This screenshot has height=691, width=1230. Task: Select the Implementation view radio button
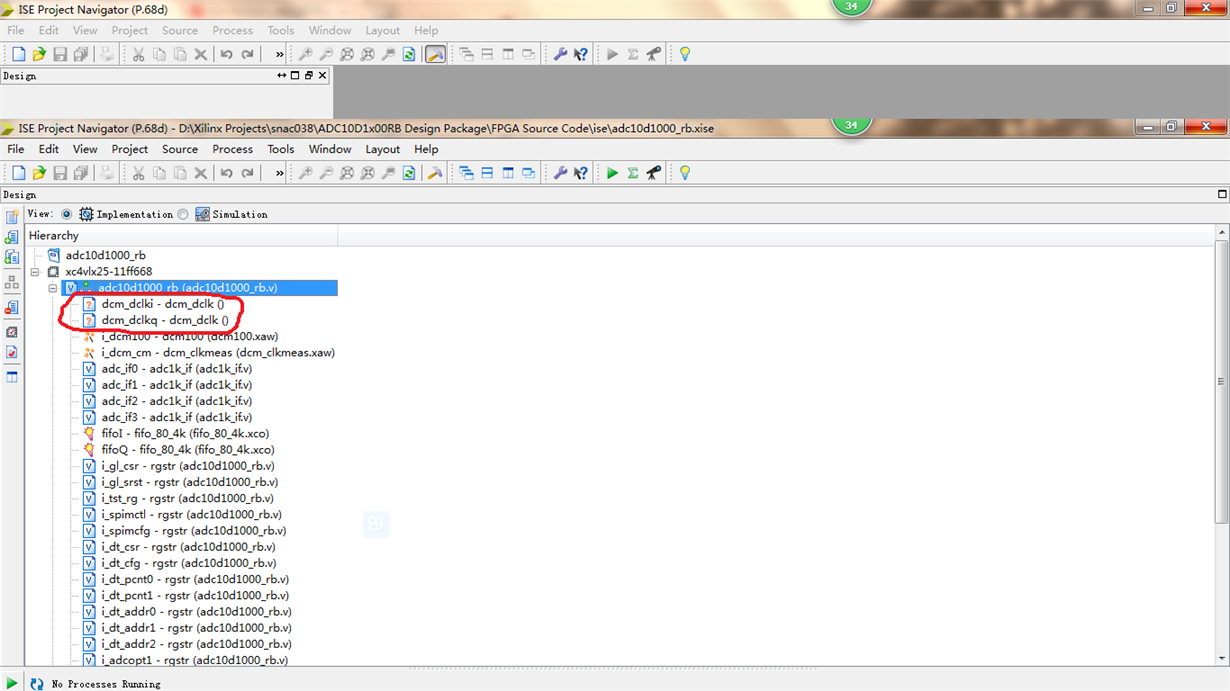pos(67,214)
